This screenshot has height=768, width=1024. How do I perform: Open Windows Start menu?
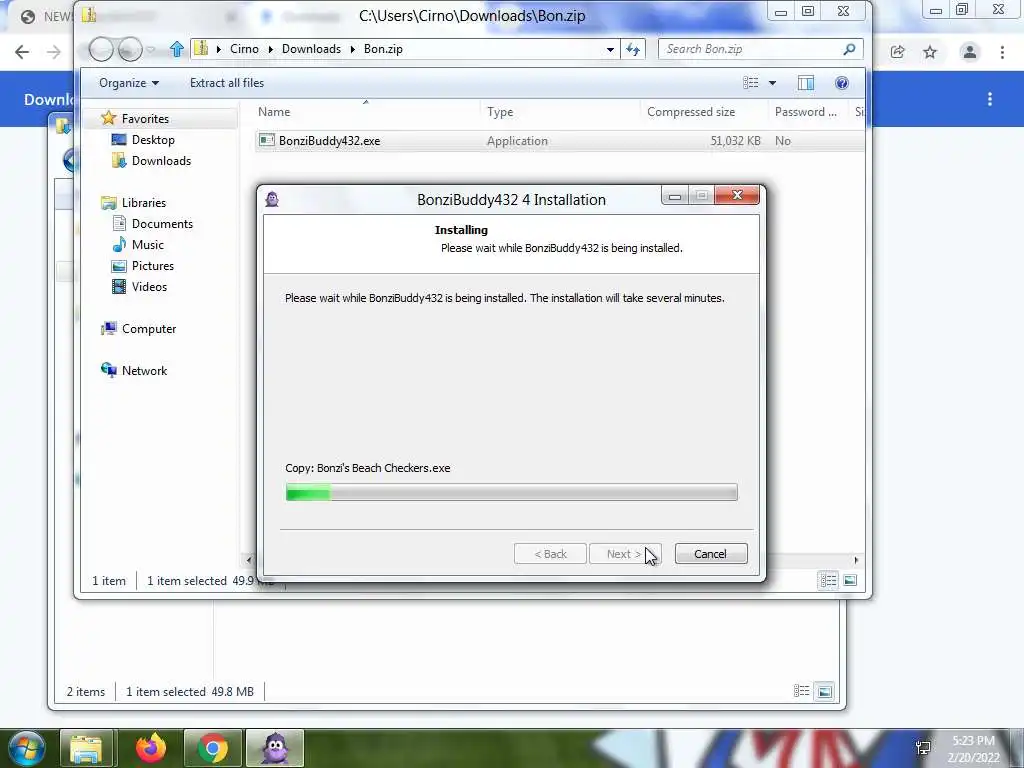click(x=27, y=748)
